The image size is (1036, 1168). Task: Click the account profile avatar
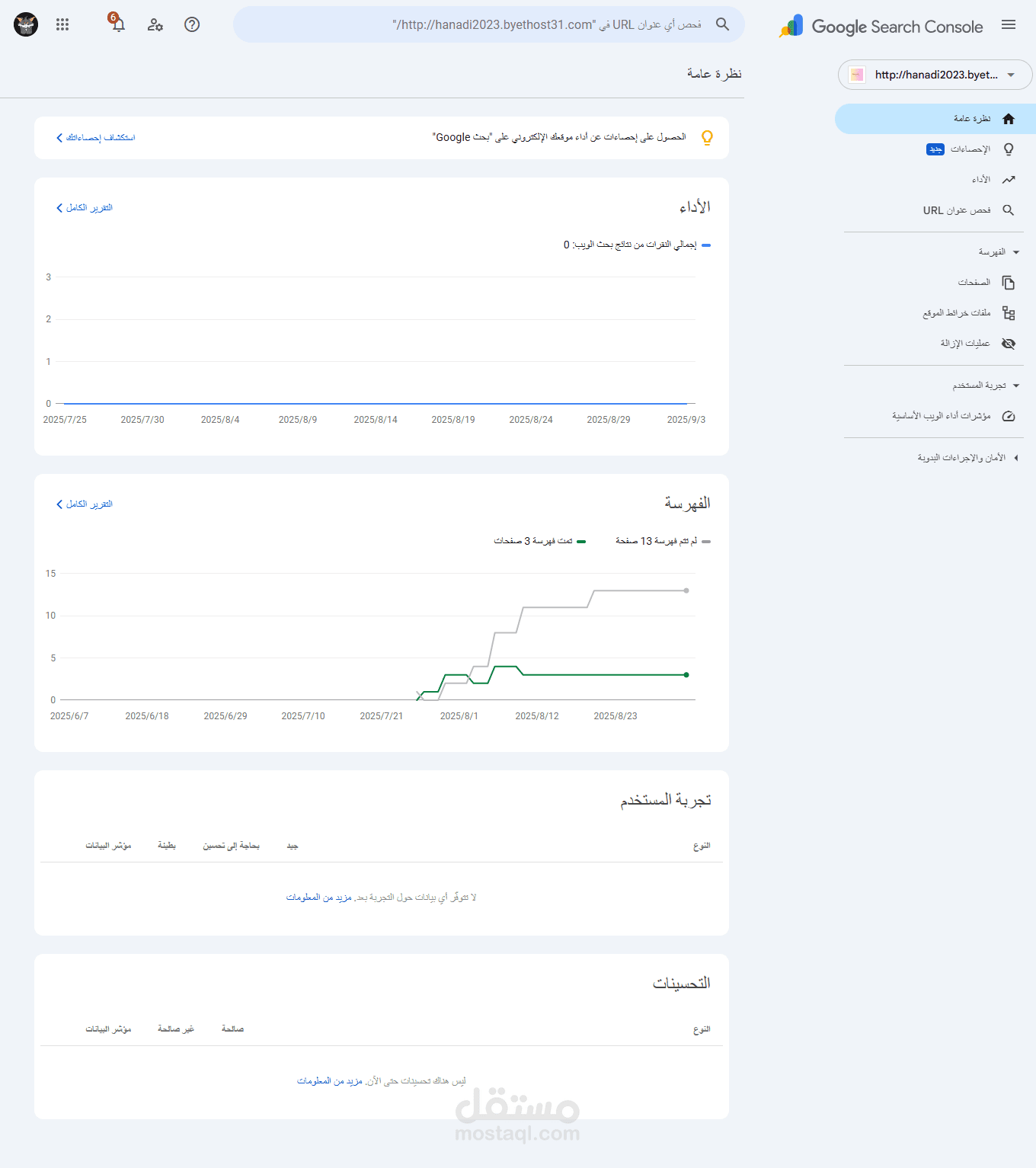point(26,24)
